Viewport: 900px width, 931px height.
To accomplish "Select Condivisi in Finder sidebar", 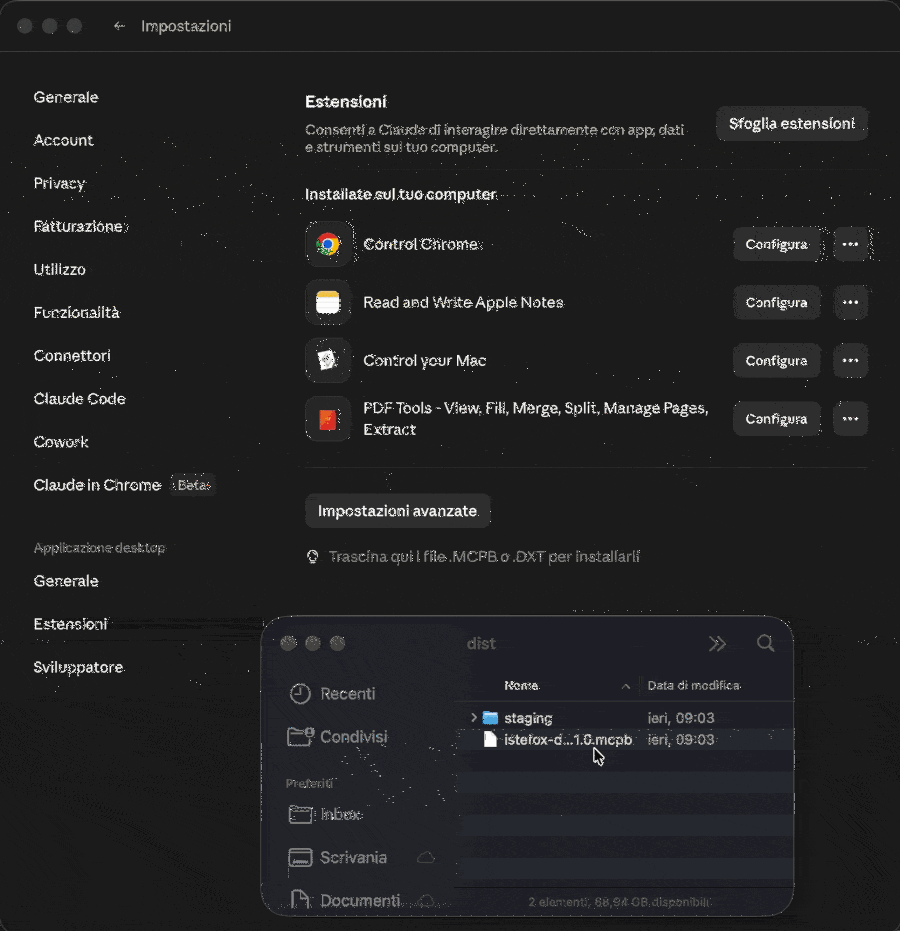I will click(x=354, y=736).
